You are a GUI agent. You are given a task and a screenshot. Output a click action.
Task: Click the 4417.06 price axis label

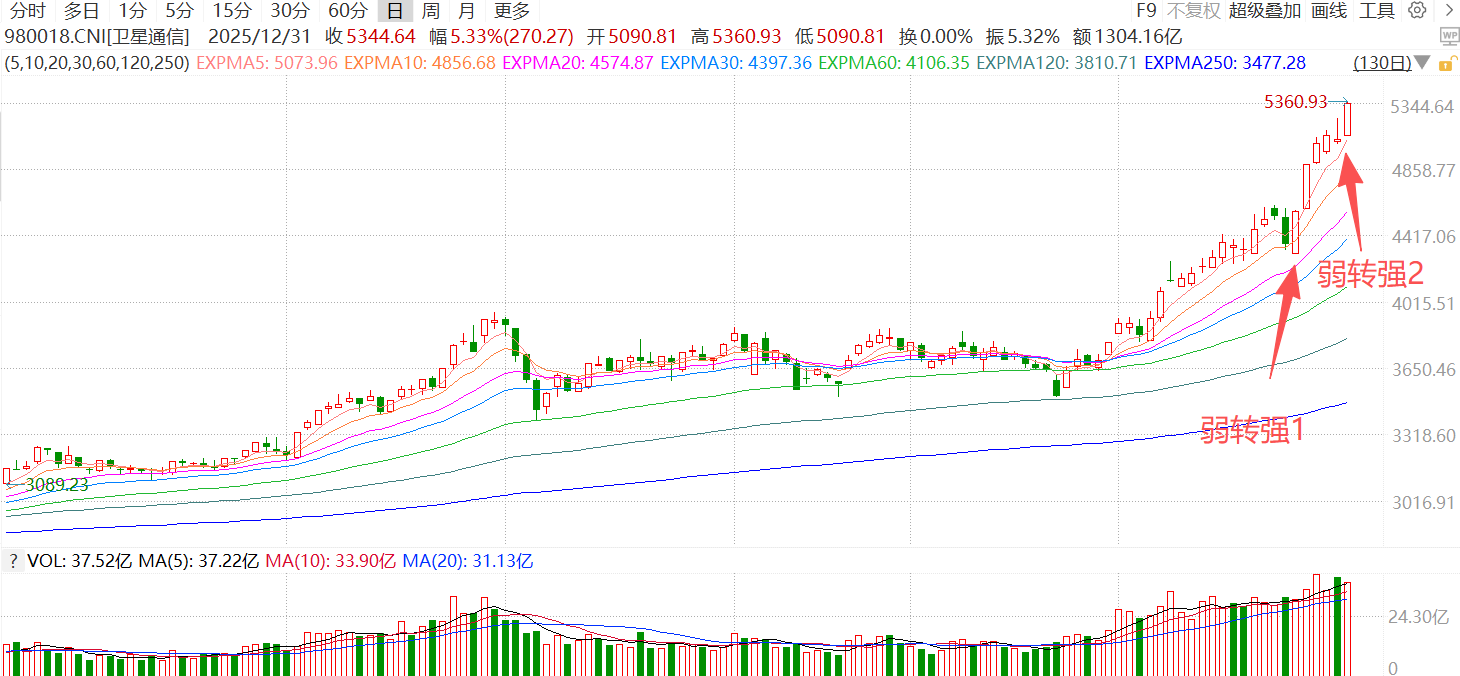click(x=1421, y=237)
